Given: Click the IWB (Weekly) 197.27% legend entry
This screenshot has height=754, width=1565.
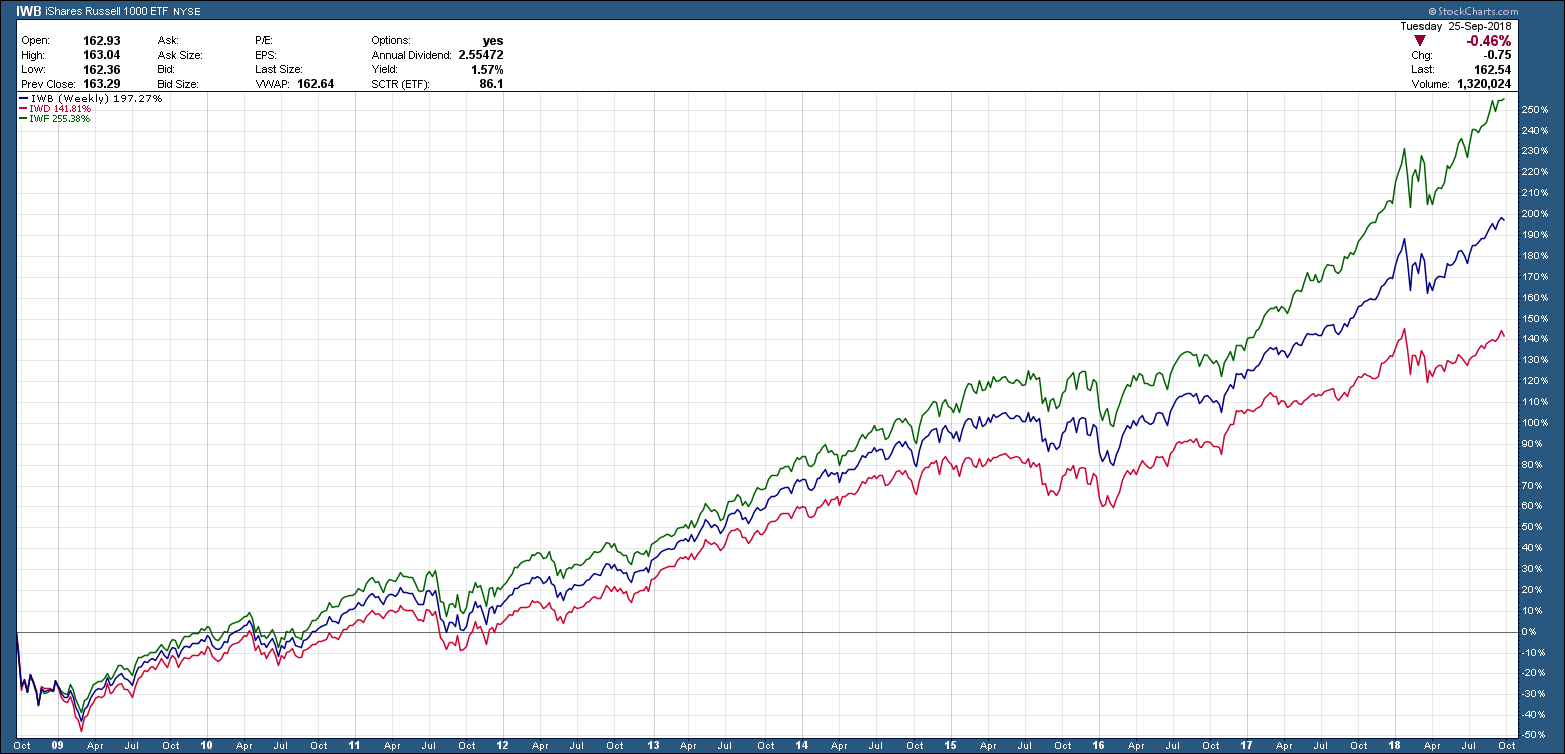Looking at the screenshot, I should 97,99.
